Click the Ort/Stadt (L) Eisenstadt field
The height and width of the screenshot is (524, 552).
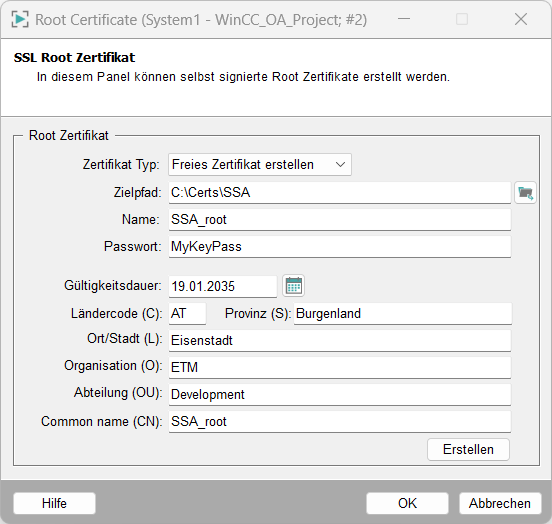tap(340, 341)
